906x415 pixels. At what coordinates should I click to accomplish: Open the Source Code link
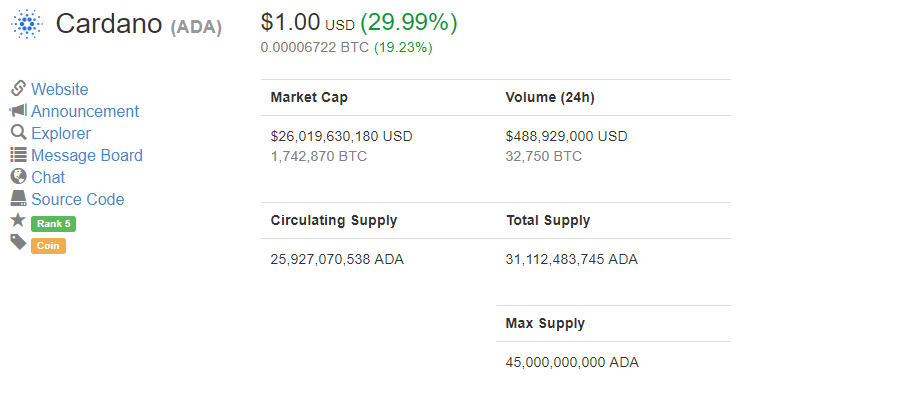click(77, 199)
